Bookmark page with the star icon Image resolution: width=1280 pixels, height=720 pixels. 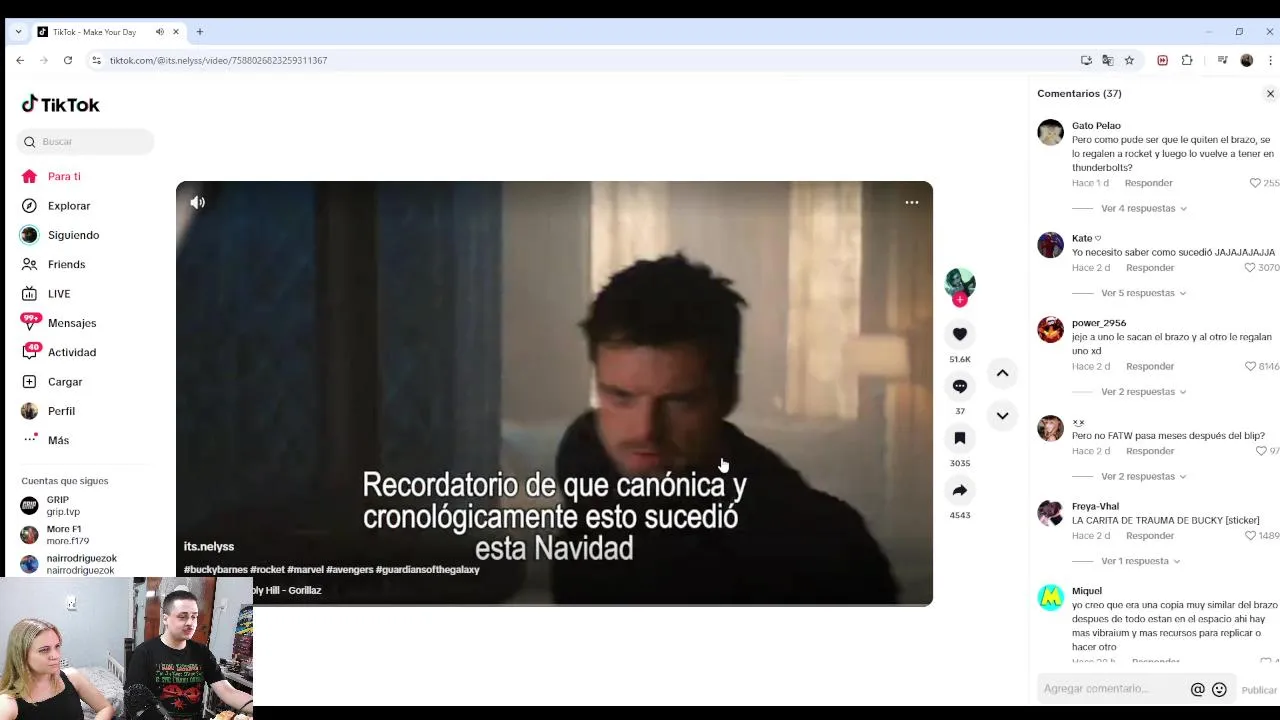1129,60
